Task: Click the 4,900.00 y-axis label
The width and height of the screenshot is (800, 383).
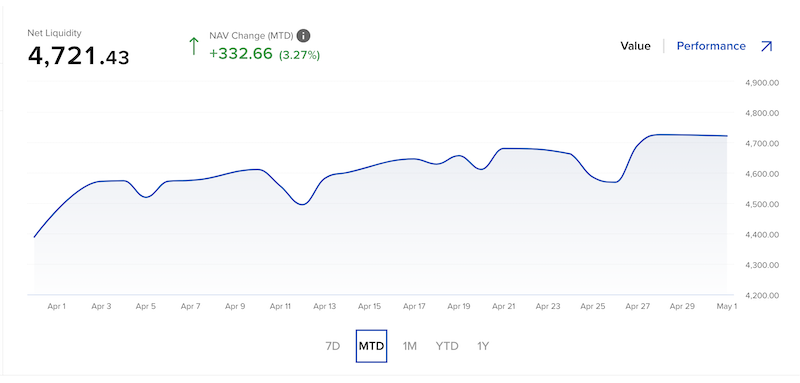Action: click(x=761, y=83)
